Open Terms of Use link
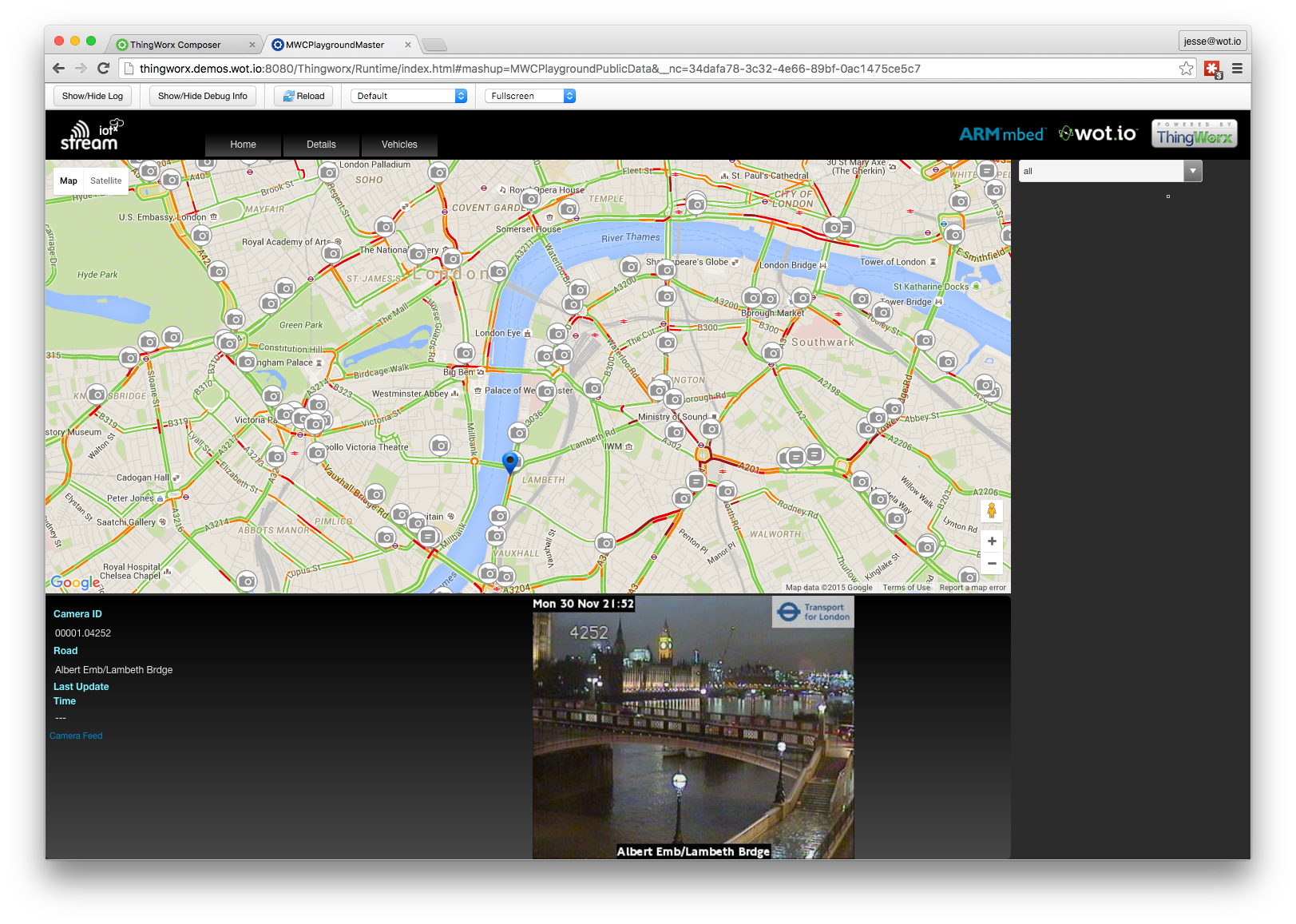Screen dimensions: 1296x924 [906, 588]
